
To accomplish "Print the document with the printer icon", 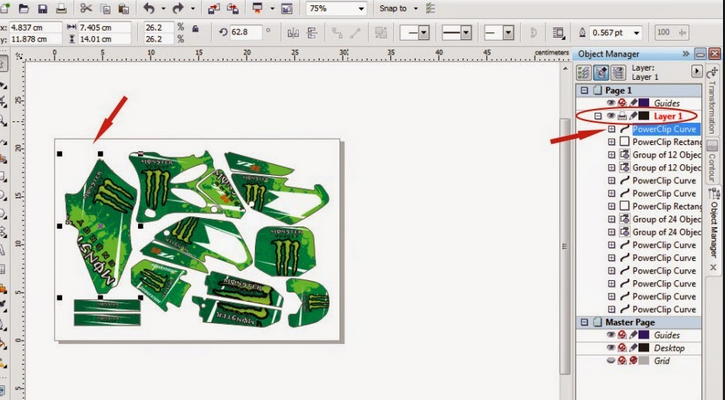I will click(61, 8).
